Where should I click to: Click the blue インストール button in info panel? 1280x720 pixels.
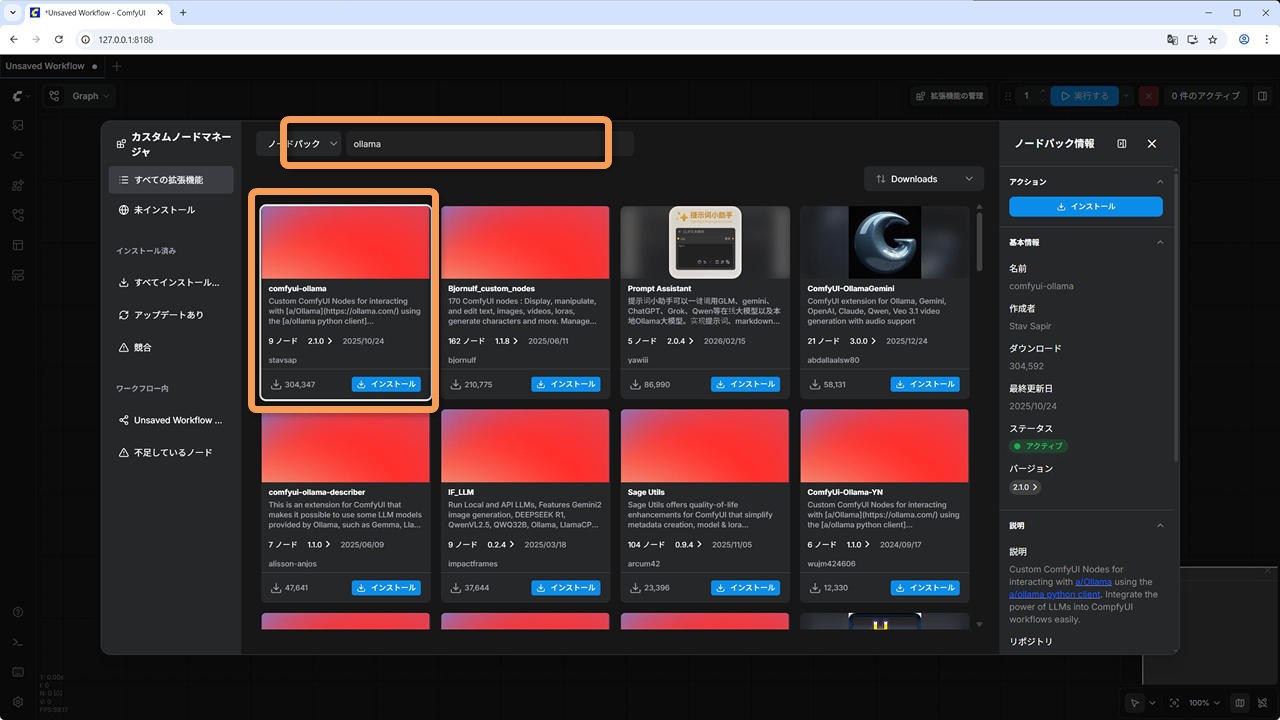[1085, 207]
